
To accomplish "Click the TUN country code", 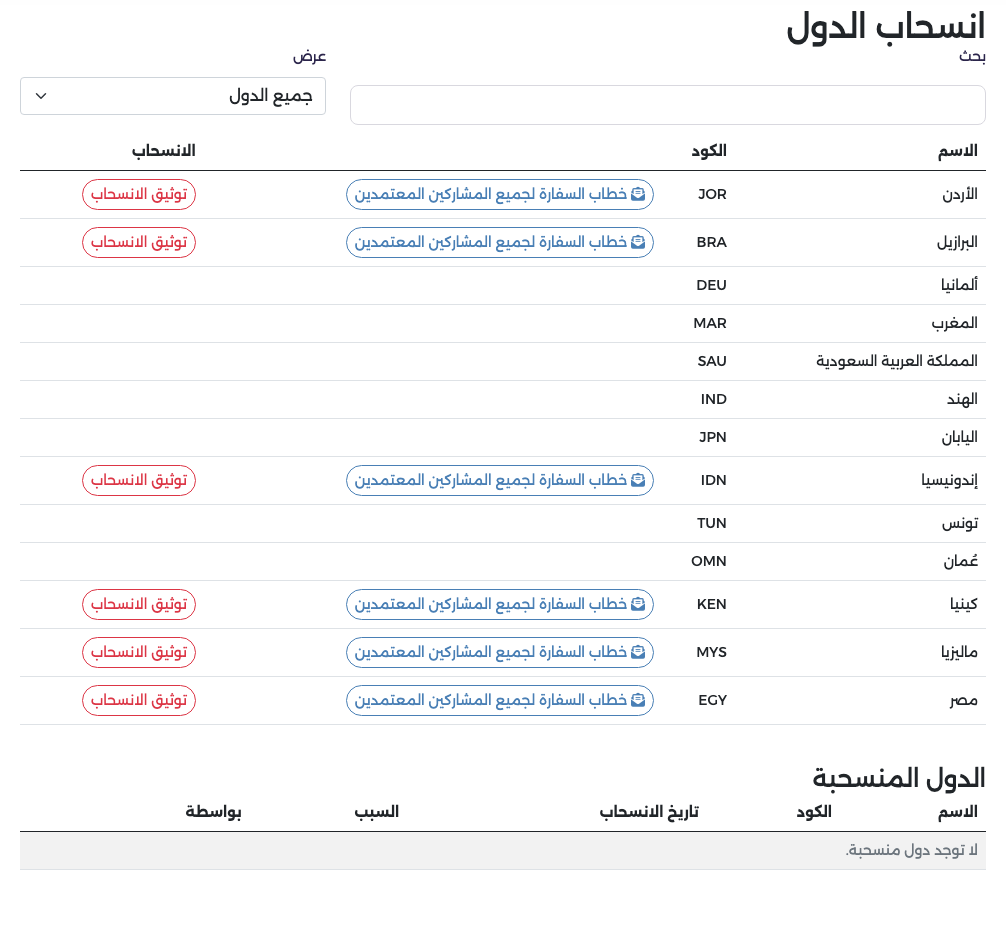I will (x=712, y=523).
